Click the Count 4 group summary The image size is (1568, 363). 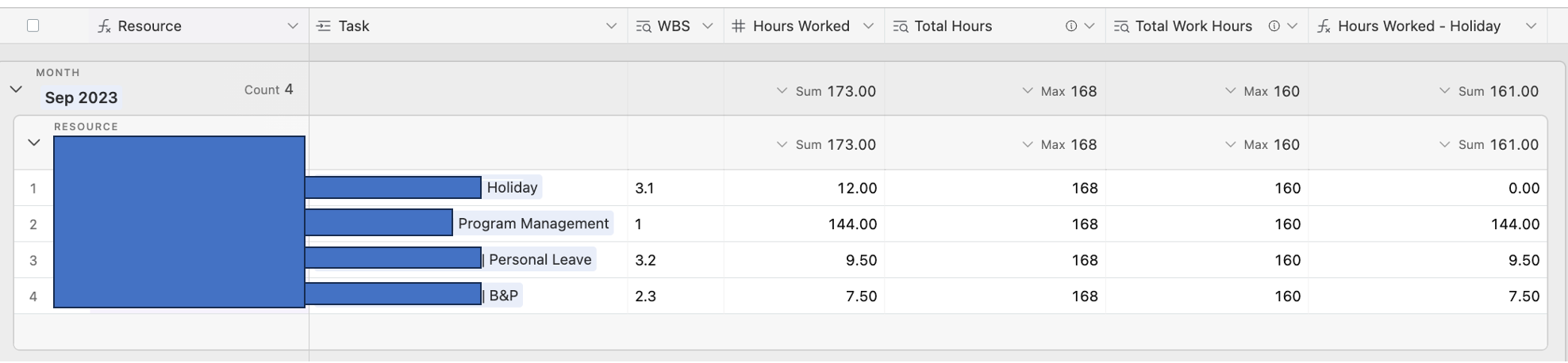(268, 90)
